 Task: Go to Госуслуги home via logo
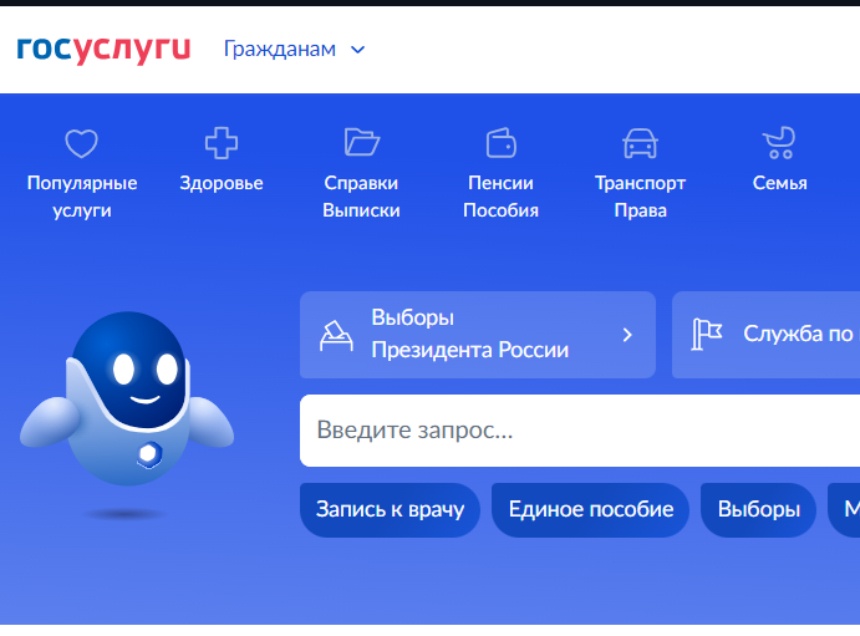[x=103, y=49]
